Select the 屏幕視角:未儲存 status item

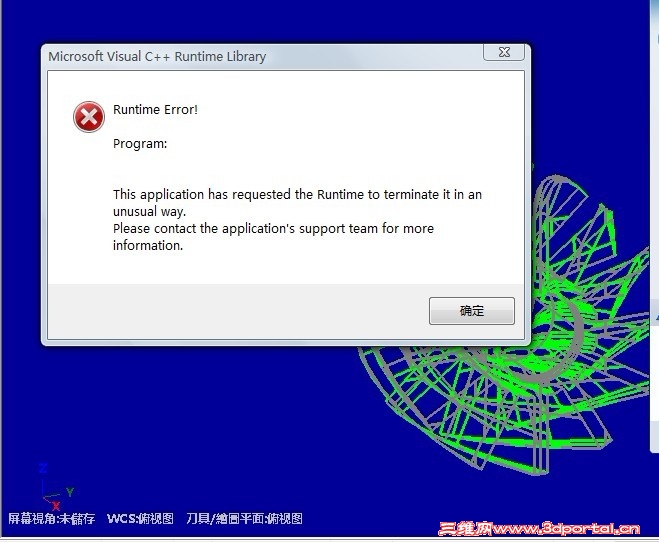click(x=51, y=518)
